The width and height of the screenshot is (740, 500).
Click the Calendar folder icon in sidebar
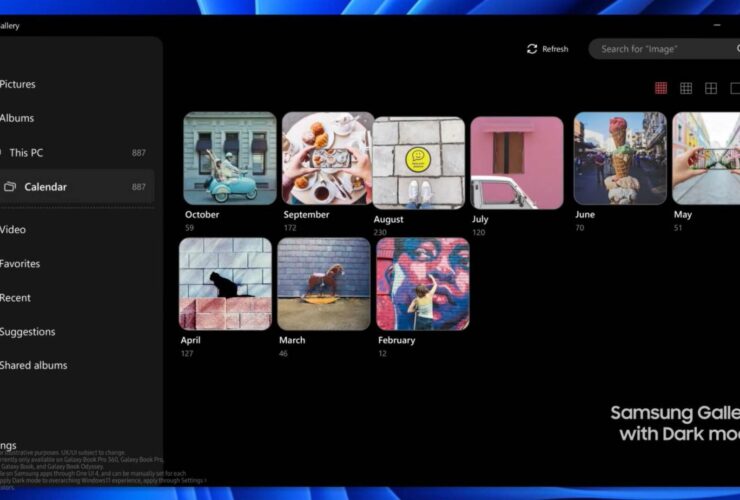pyautogui.click(x=10, y=187)
